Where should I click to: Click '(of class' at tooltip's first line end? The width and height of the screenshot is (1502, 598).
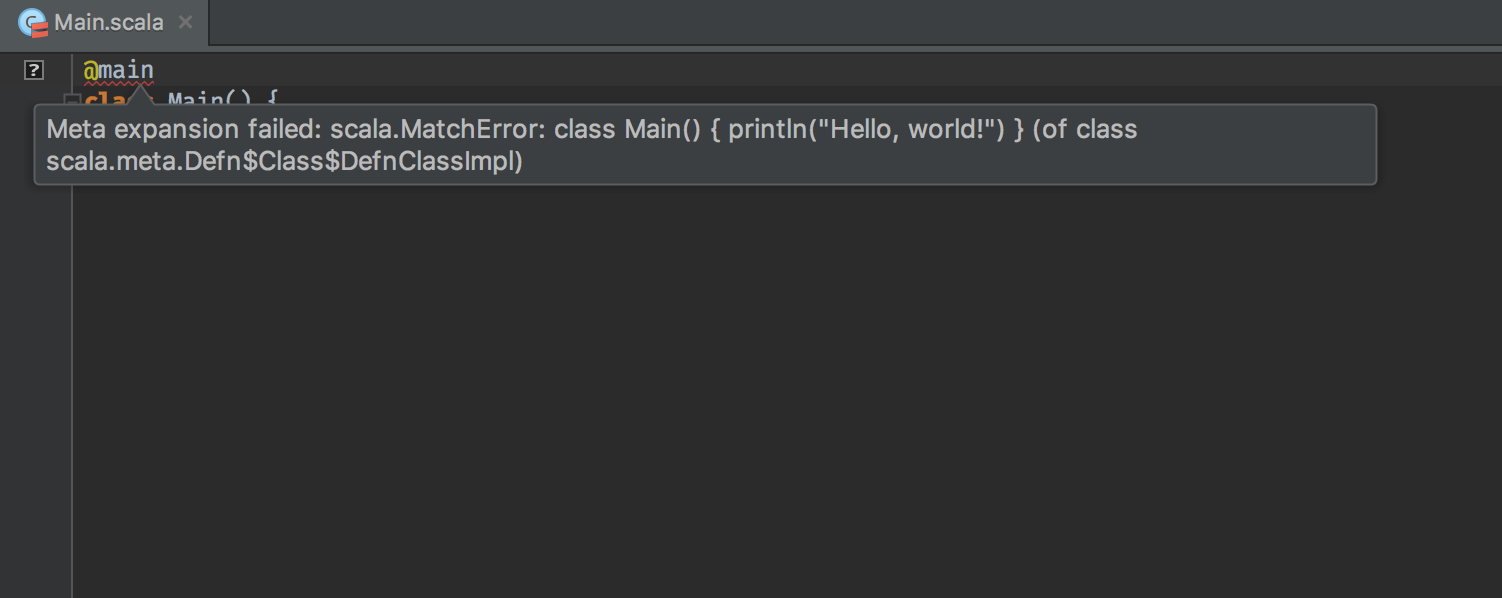[x=1085, y=130]
